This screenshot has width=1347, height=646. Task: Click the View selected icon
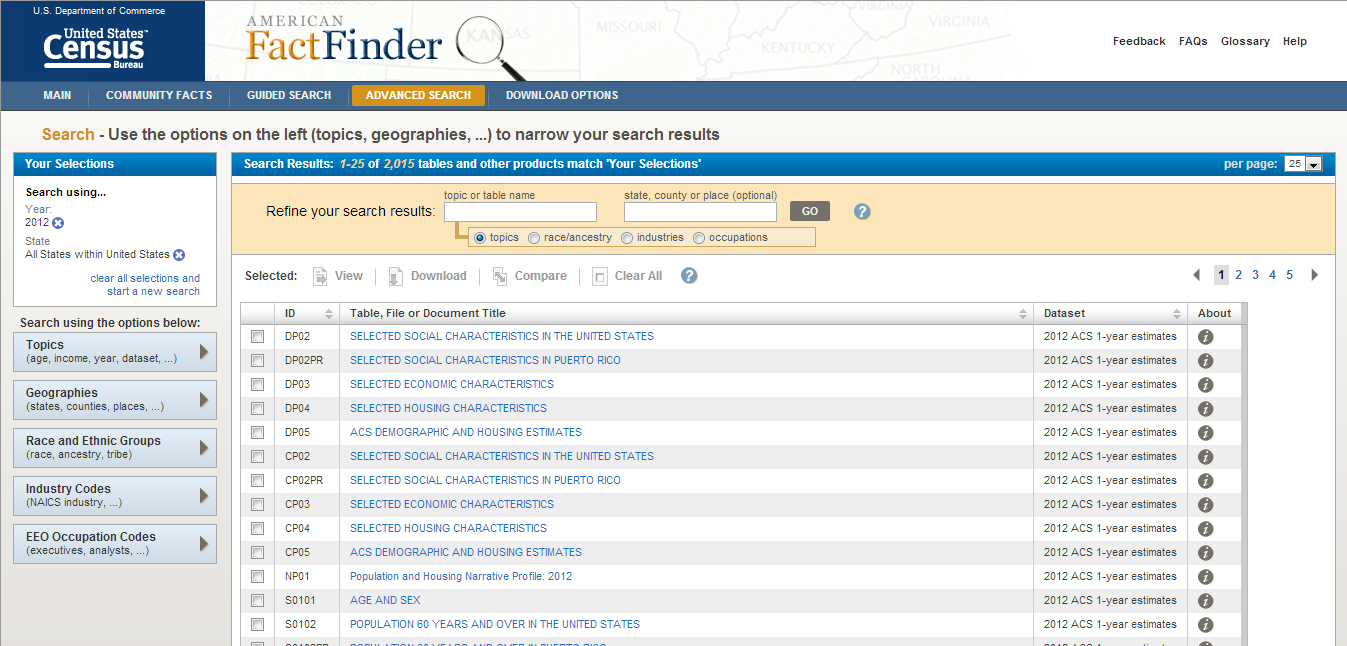click(x=320, y=276)
